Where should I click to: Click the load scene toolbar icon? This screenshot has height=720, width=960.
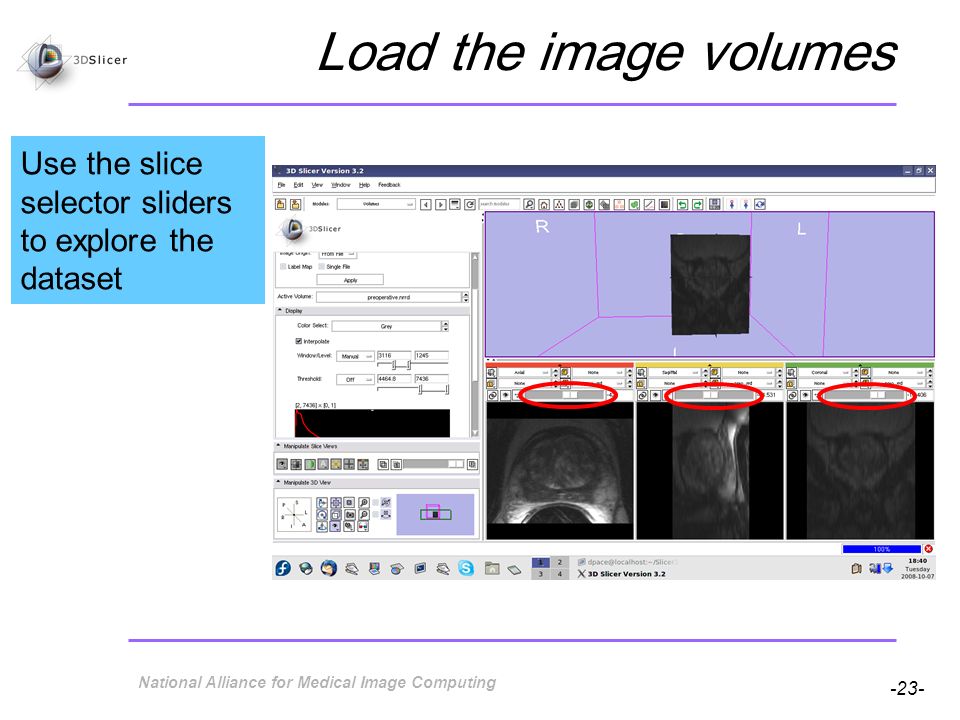pyautogui.click(x=280, y=204)
